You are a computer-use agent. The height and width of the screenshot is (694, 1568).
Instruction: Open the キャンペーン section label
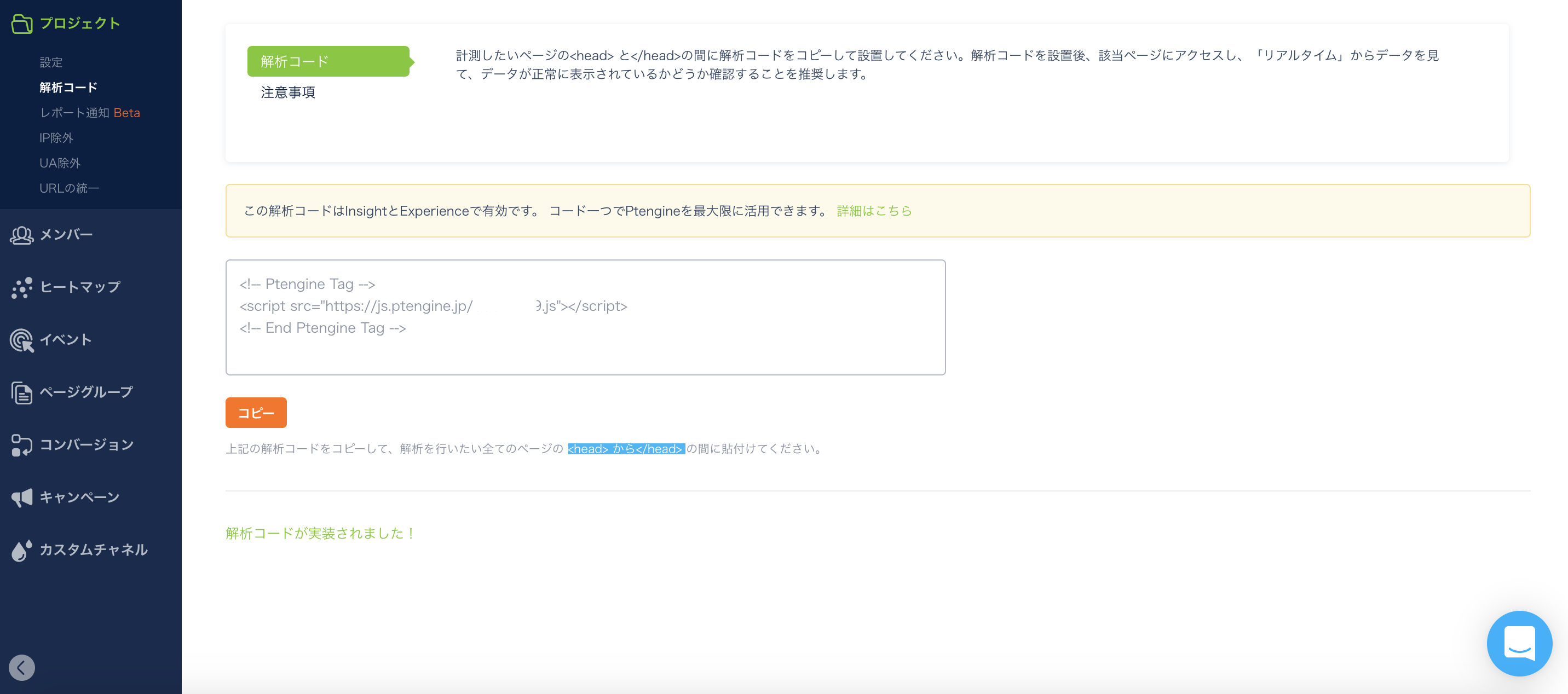coord(79,498)
